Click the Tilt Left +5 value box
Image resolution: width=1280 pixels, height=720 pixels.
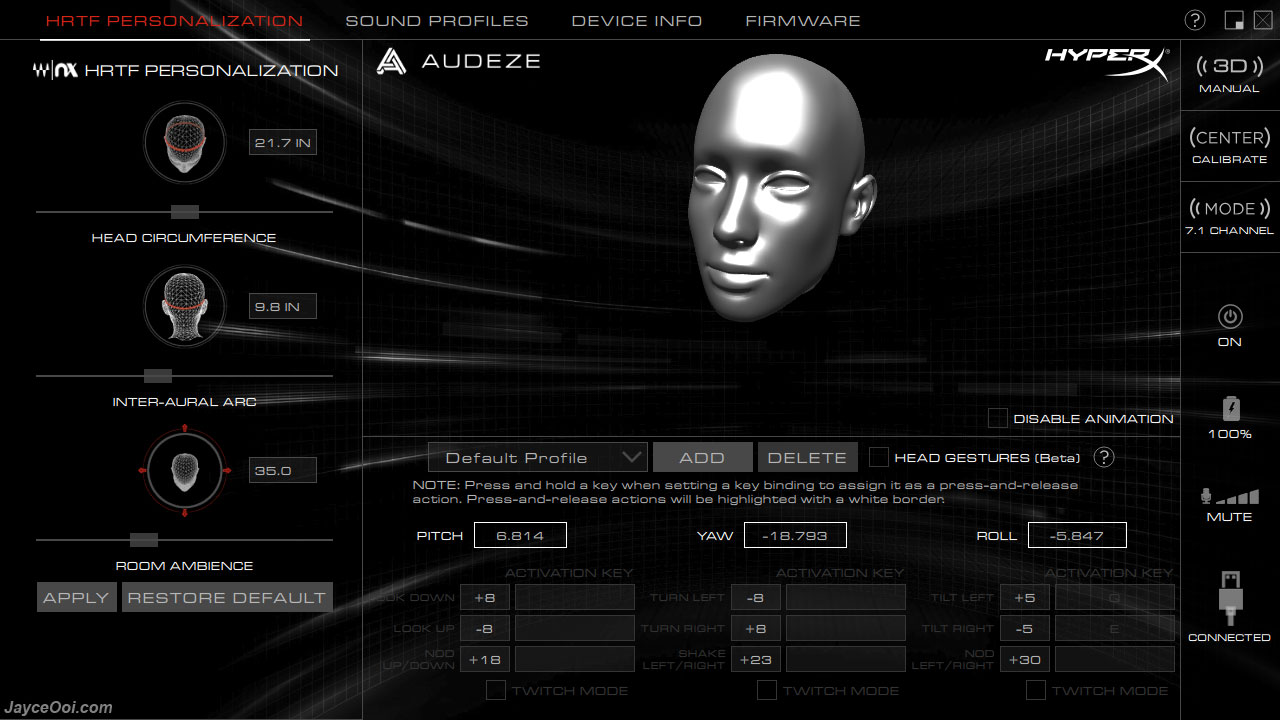[1025, 598]
